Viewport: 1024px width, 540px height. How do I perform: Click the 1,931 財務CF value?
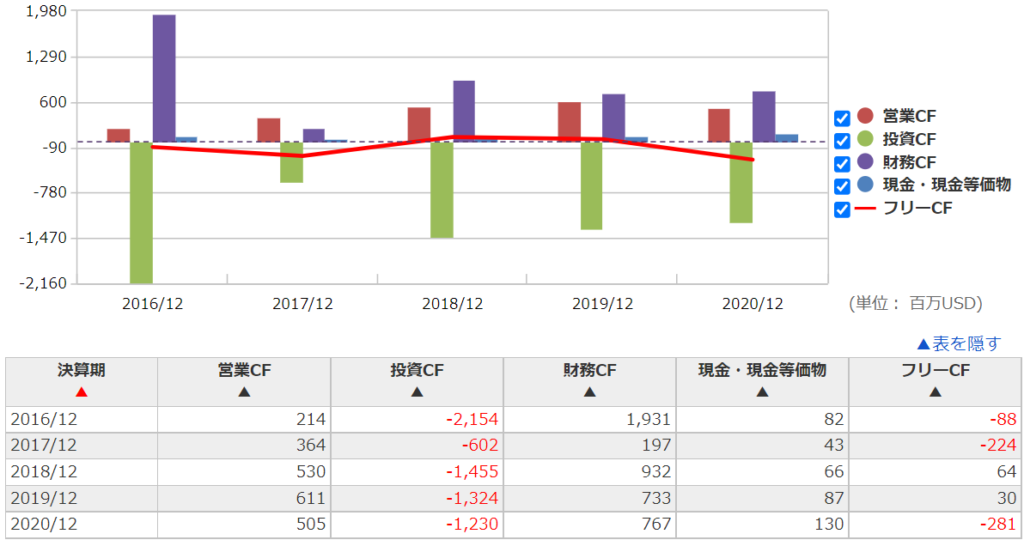[648, 419]
